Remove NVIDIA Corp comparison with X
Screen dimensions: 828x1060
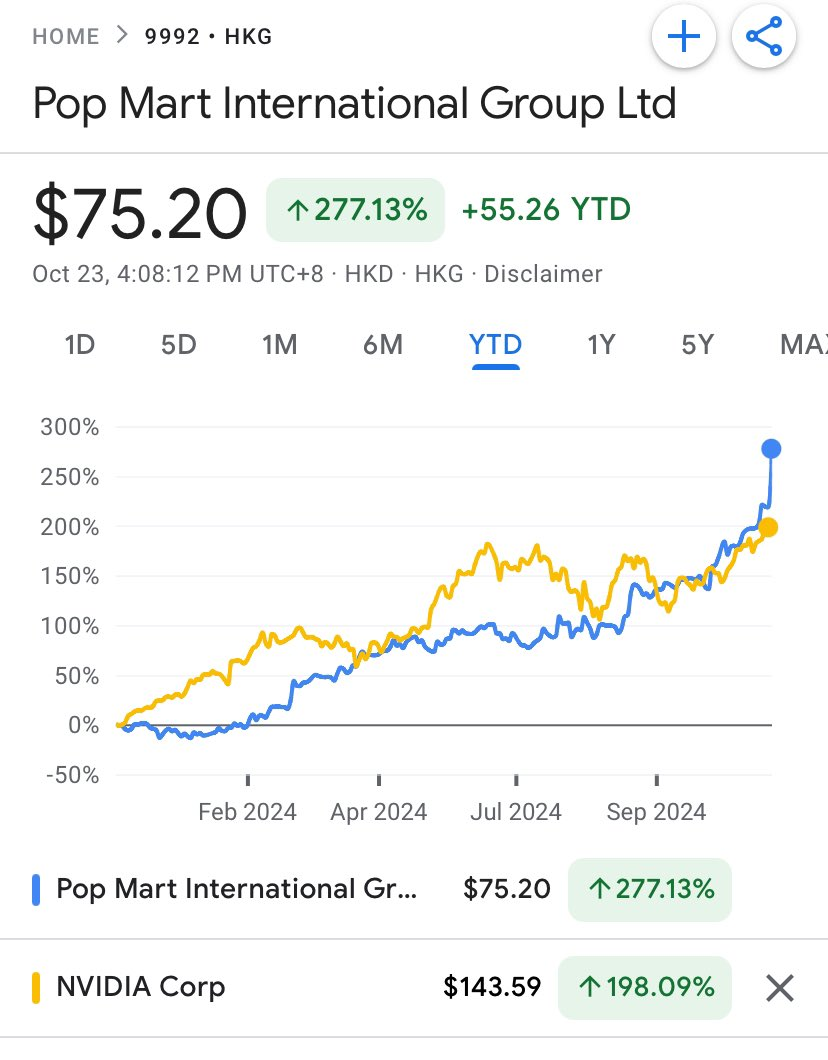pos(779,989)
